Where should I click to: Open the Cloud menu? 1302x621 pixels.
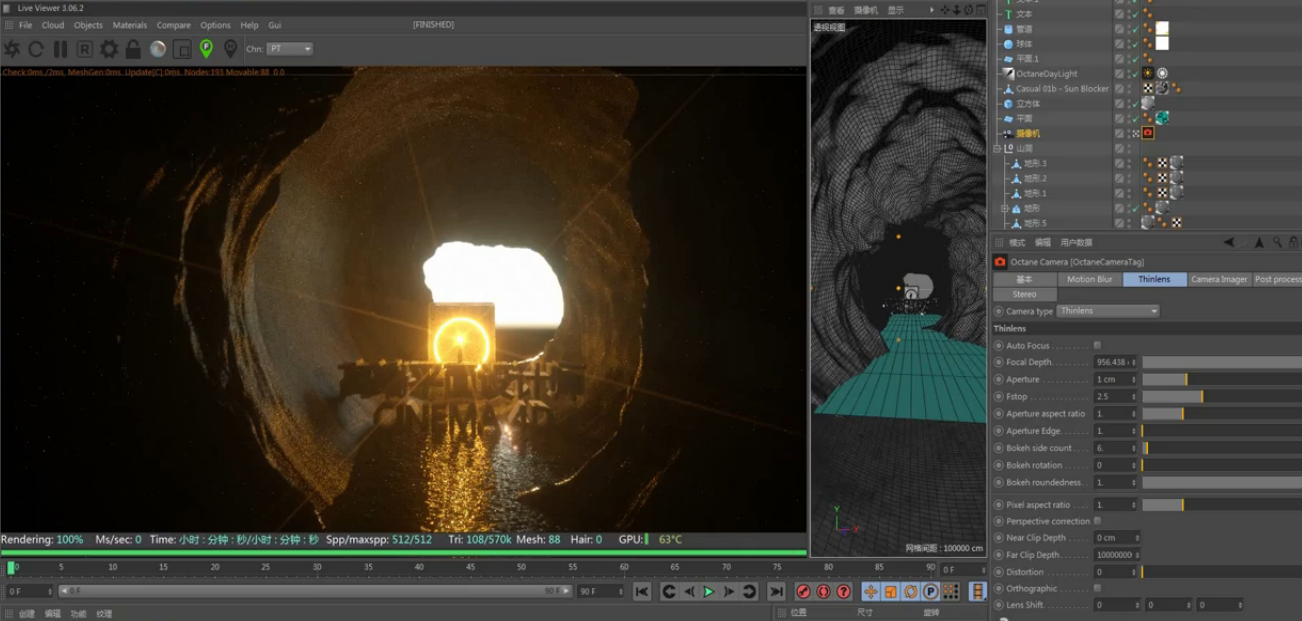tap(52, 25)
